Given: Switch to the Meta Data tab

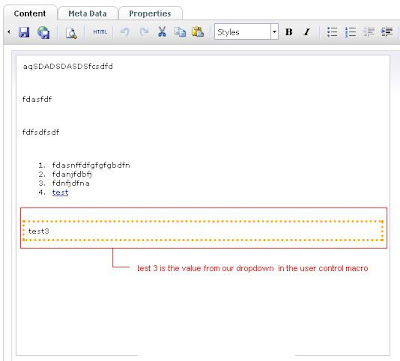Looking at the screenshot, I should click(88, 14).
